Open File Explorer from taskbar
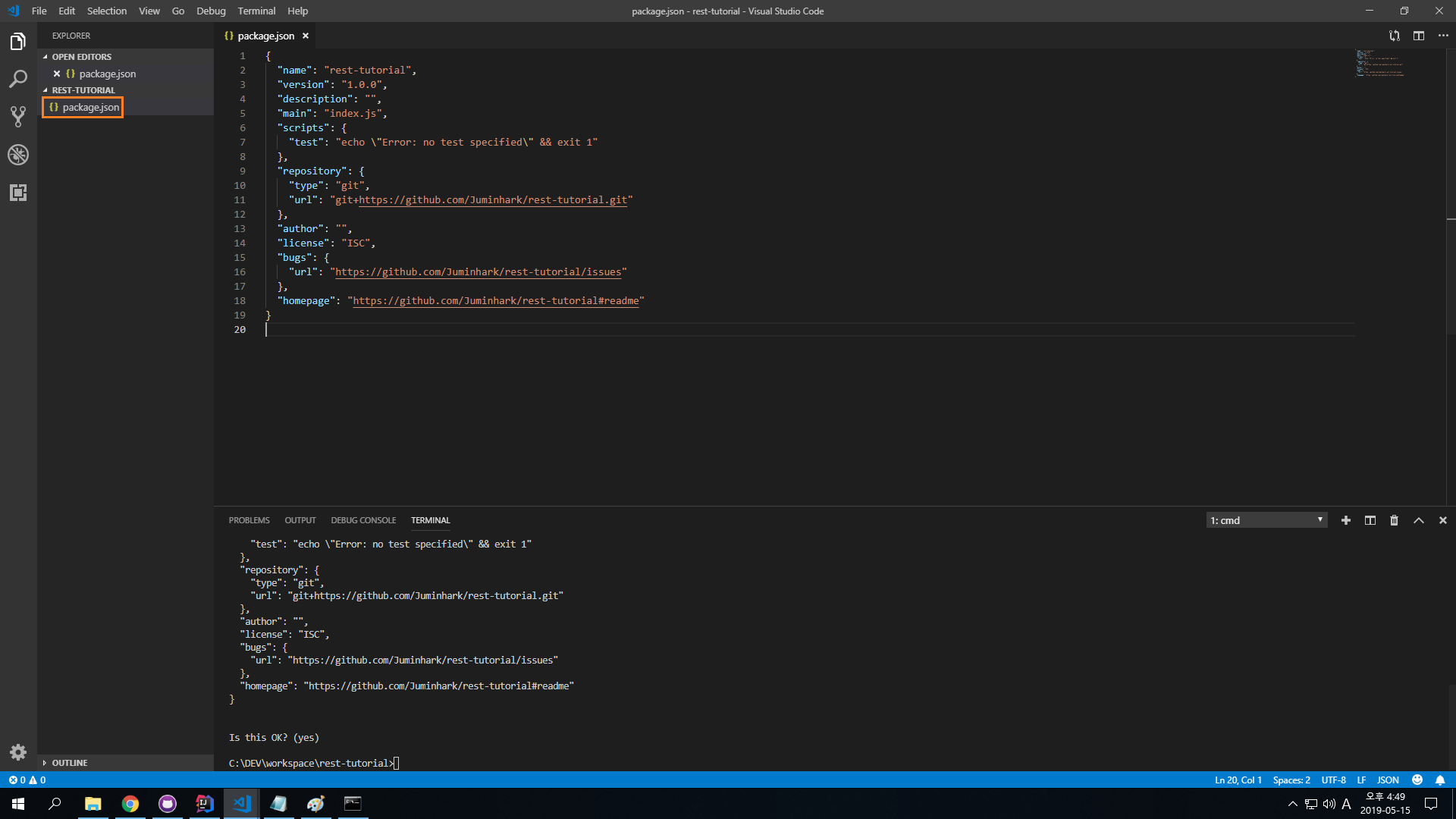This screenshot has height=819, width=1456. point(93,804)
